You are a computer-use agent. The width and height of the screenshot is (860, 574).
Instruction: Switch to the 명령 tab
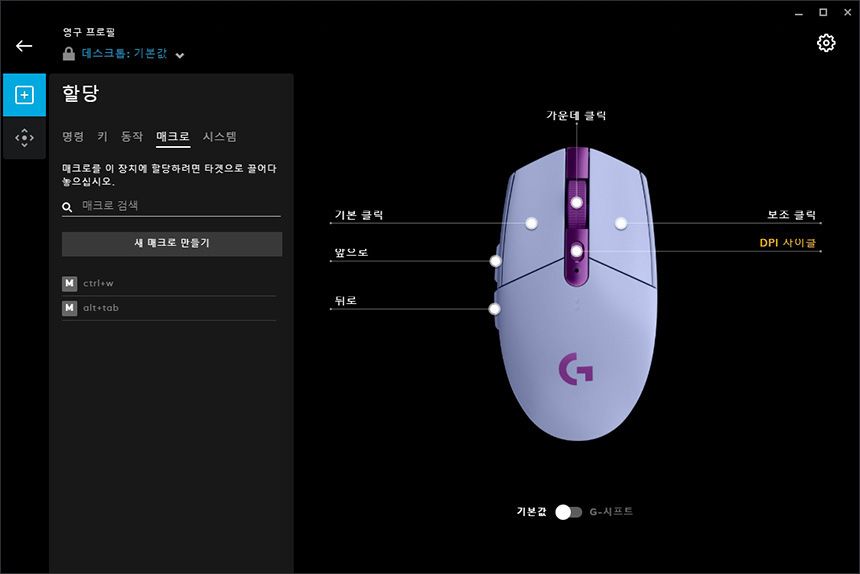point(73,137)
